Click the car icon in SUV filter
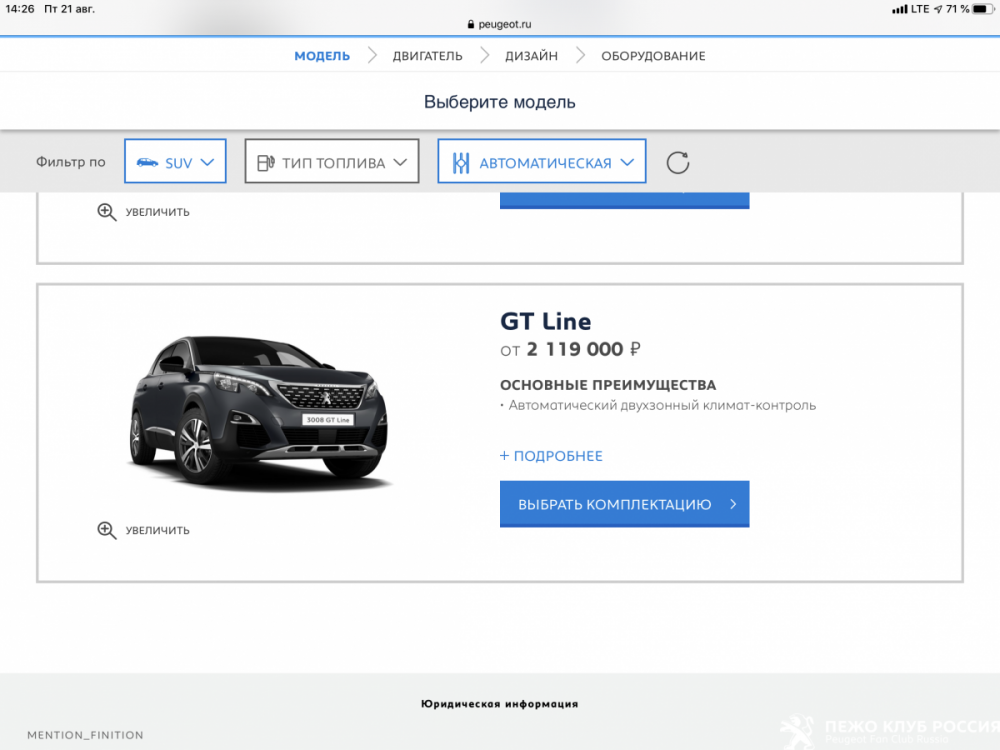1000x750 pixels. (x=147, y=162)
